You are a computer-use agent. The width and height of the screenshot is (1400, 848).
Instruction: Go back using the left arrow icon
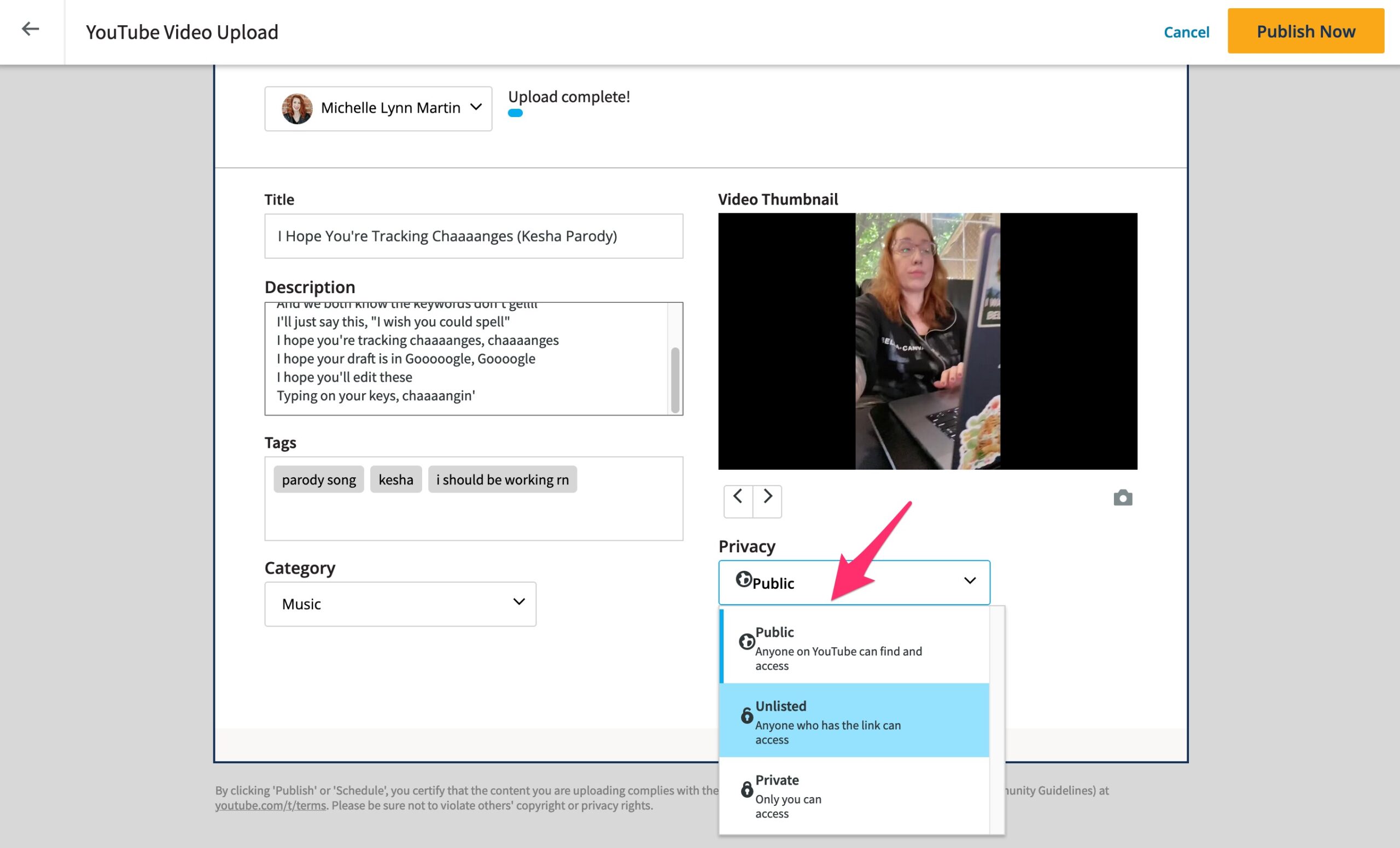pyautogui.click(x=30, y=29)
